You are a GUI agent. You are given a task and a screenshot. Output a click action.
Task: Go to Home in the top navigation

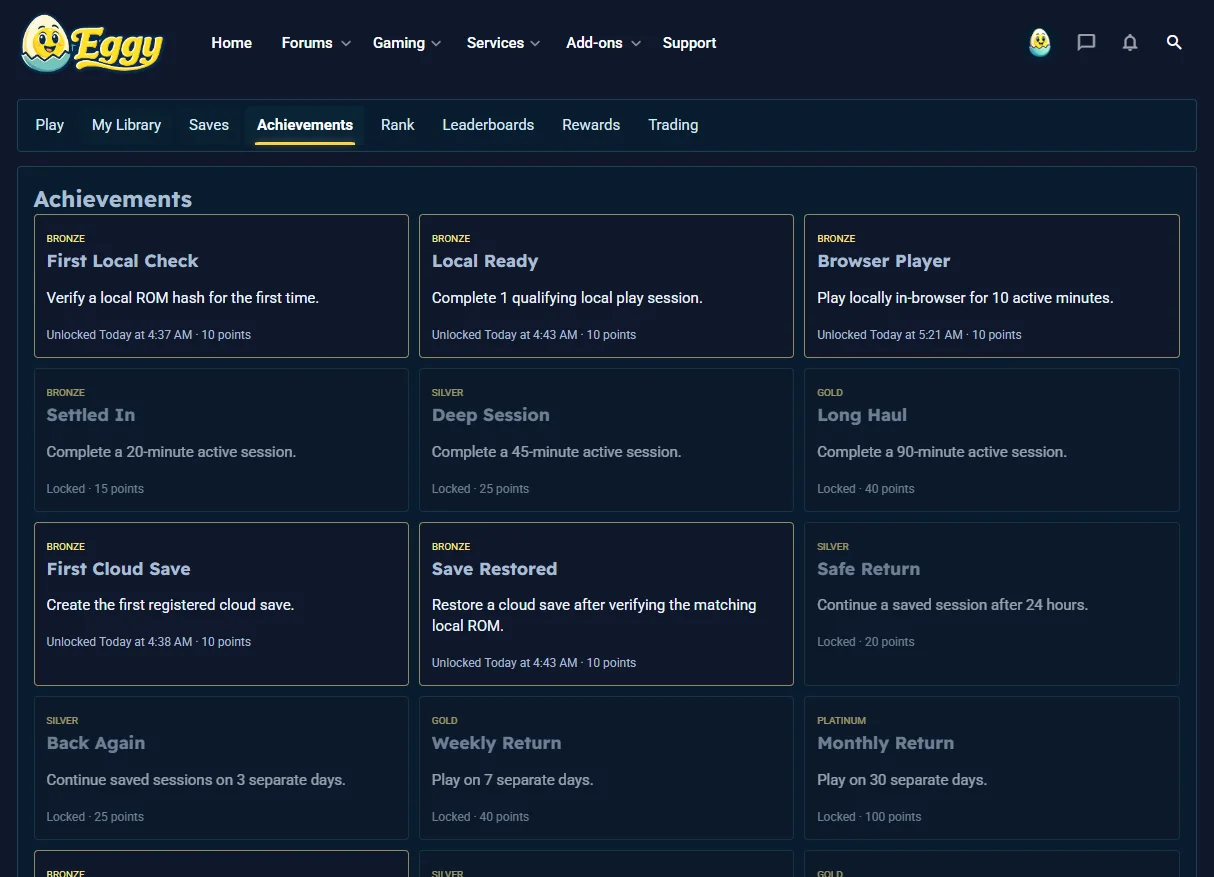coord(232,43)
